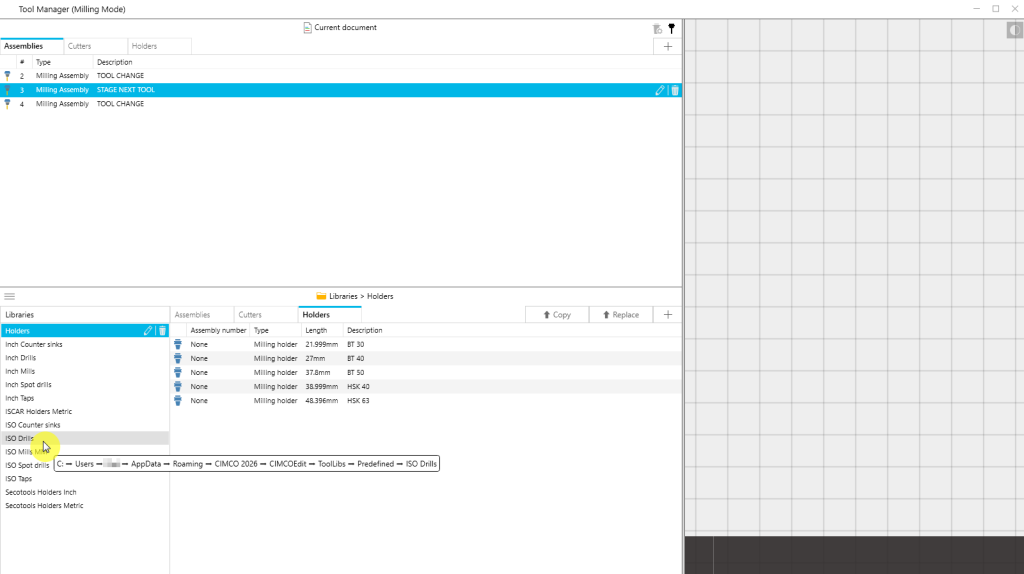Switch to library Assemblies tab

193,315
